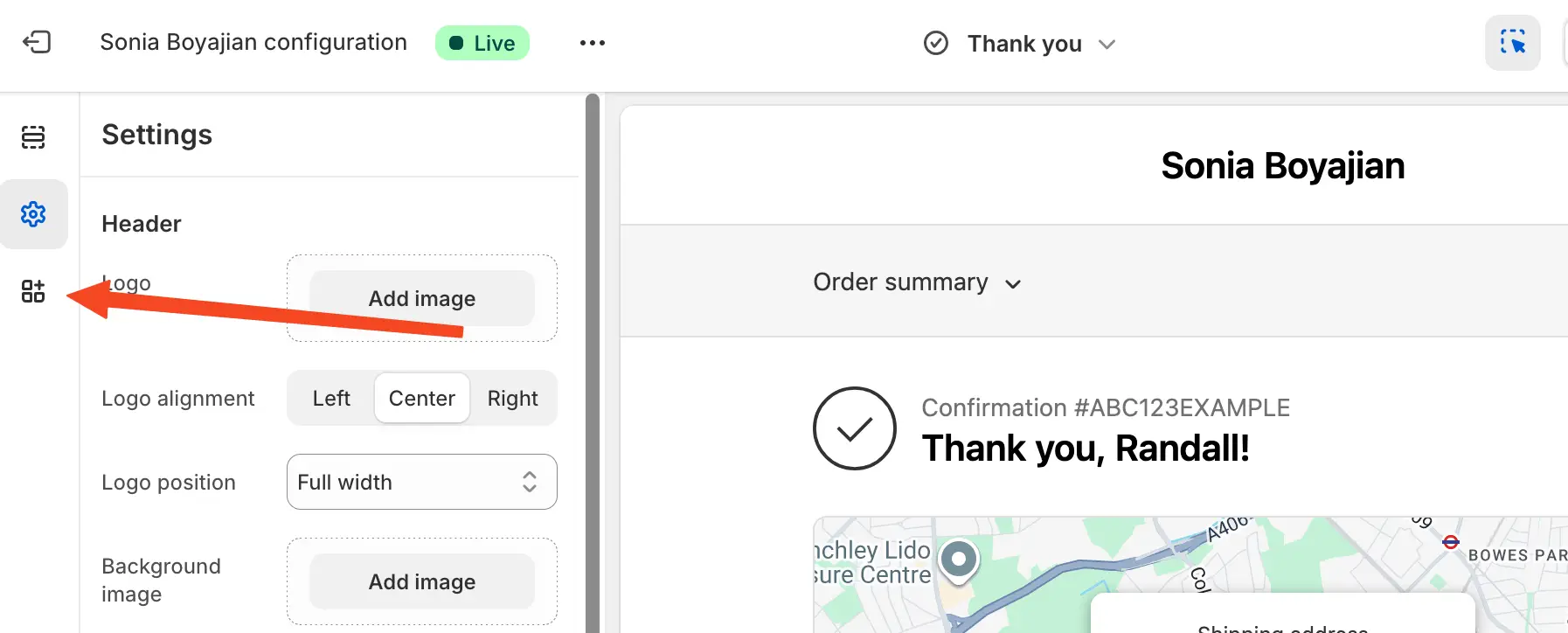The height and width of the screenshot is (633, 1568).
Task: Open the Apps sidebar icon
Action: [33, 291]
